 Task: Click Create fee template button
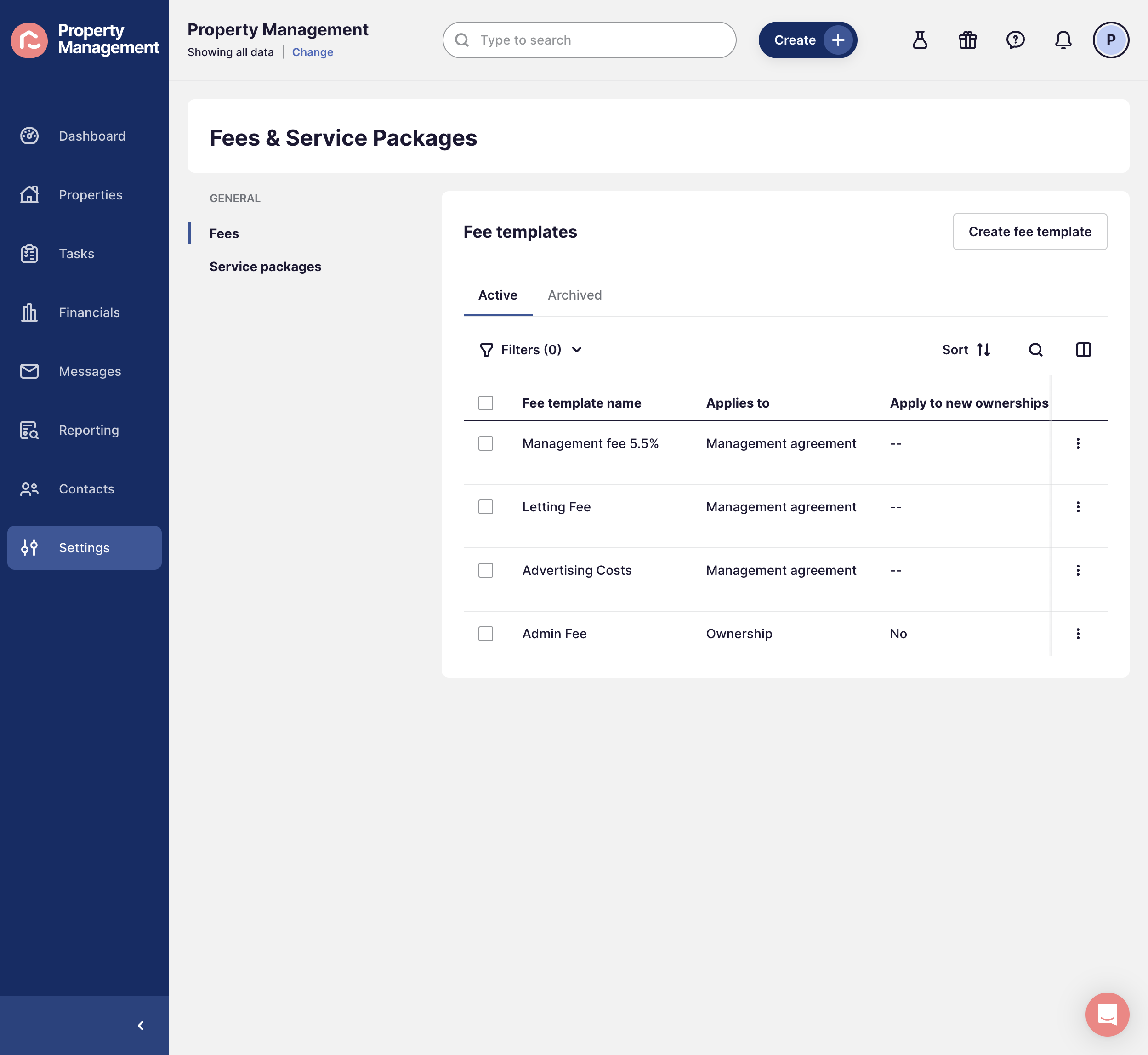[1030, 232]
